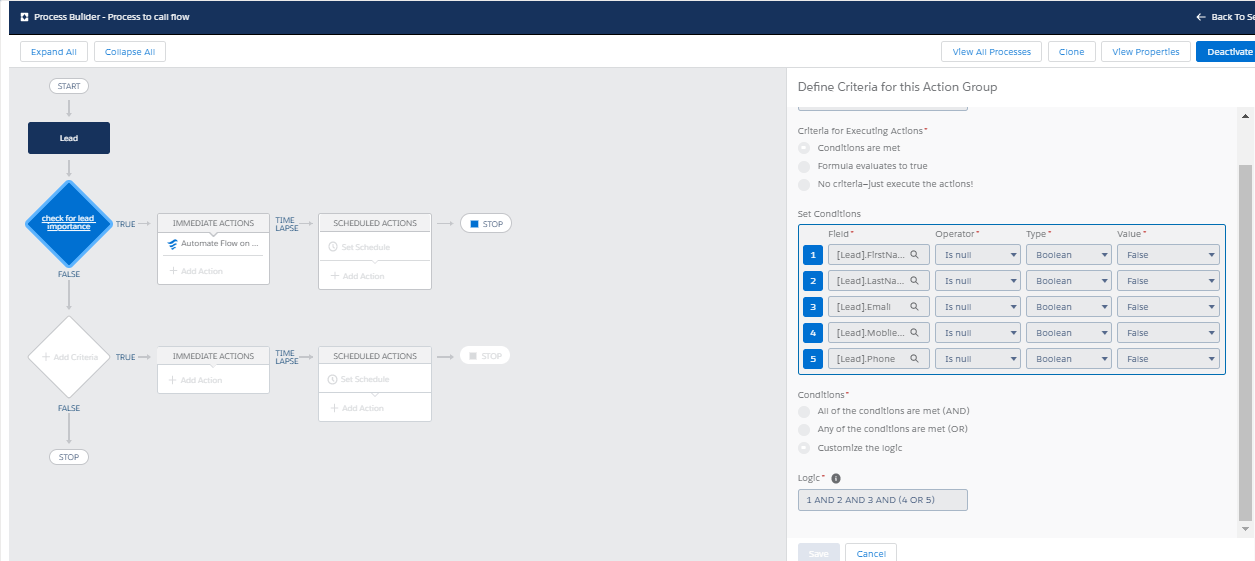The image size is (1255, 561).
Task: Open the Value dropdown for condition 5
Action: tap(1167, 359)
